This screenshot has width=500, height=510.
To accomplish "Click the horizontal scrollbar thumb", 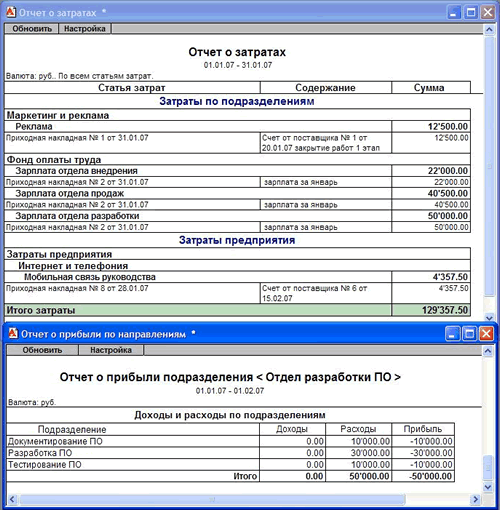I will tap(212, 499).
